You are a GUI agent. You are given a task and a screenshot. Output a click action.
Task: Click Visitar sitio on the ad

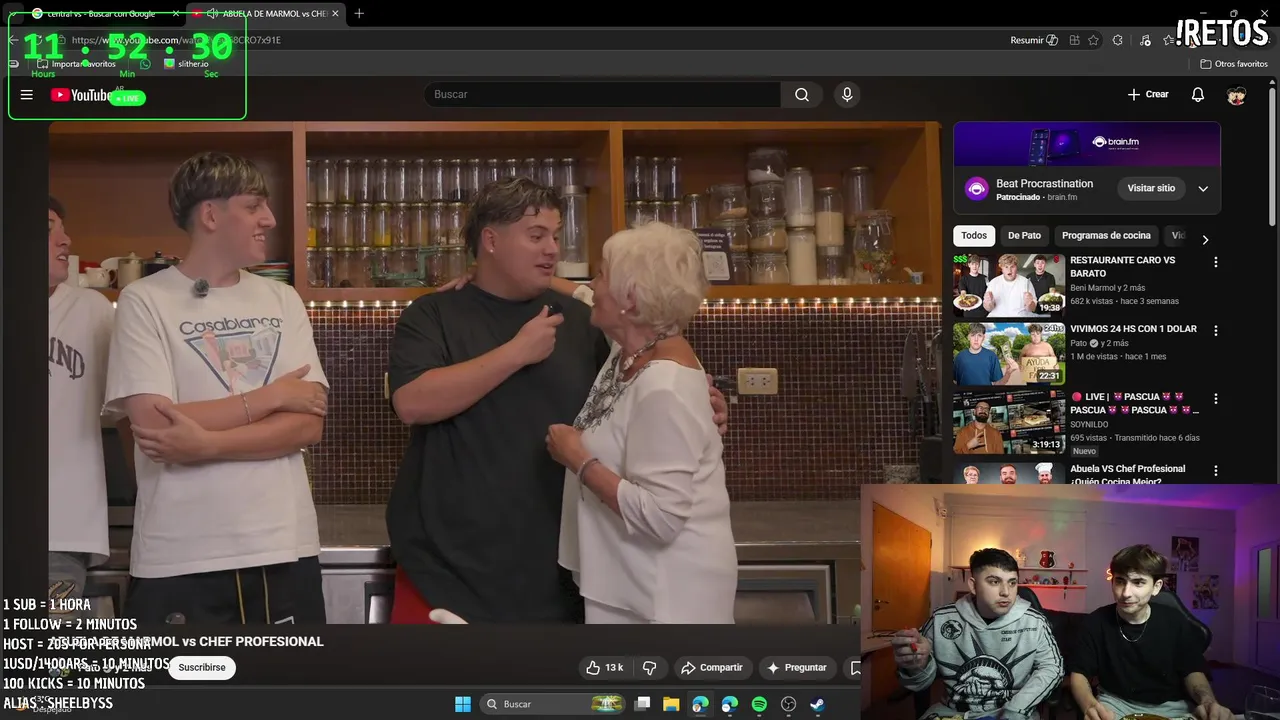tap(1151, 188)
